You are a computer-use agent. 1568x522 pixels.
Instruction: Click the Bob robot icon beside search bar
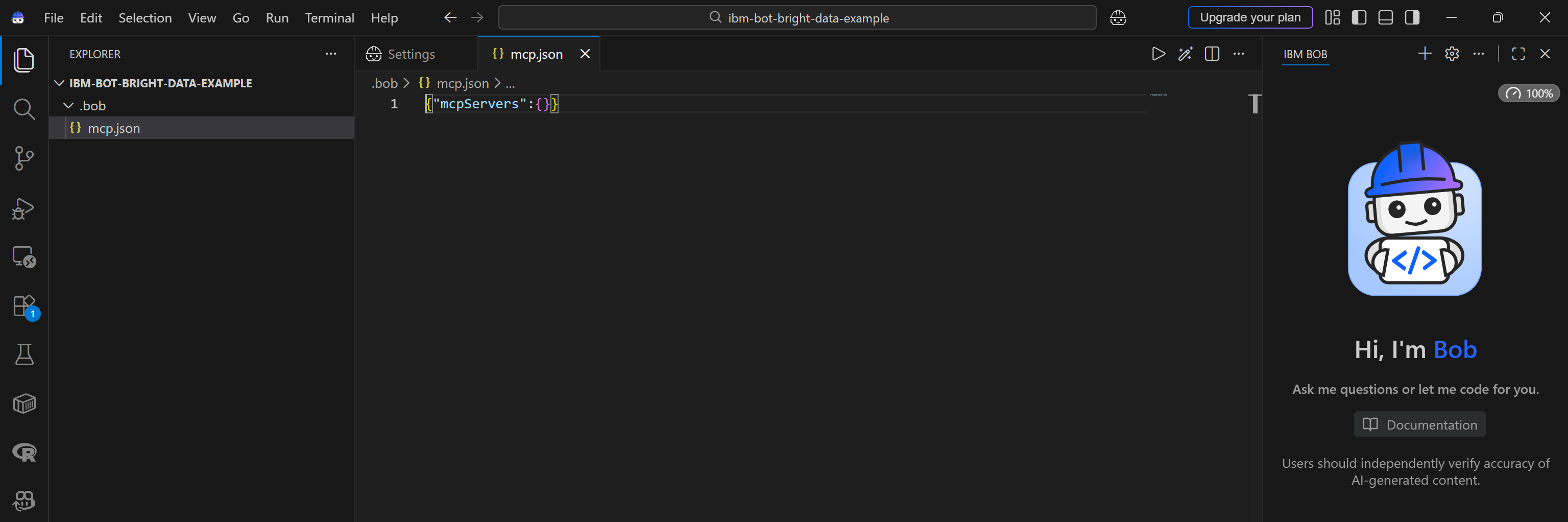[1118, 18]
